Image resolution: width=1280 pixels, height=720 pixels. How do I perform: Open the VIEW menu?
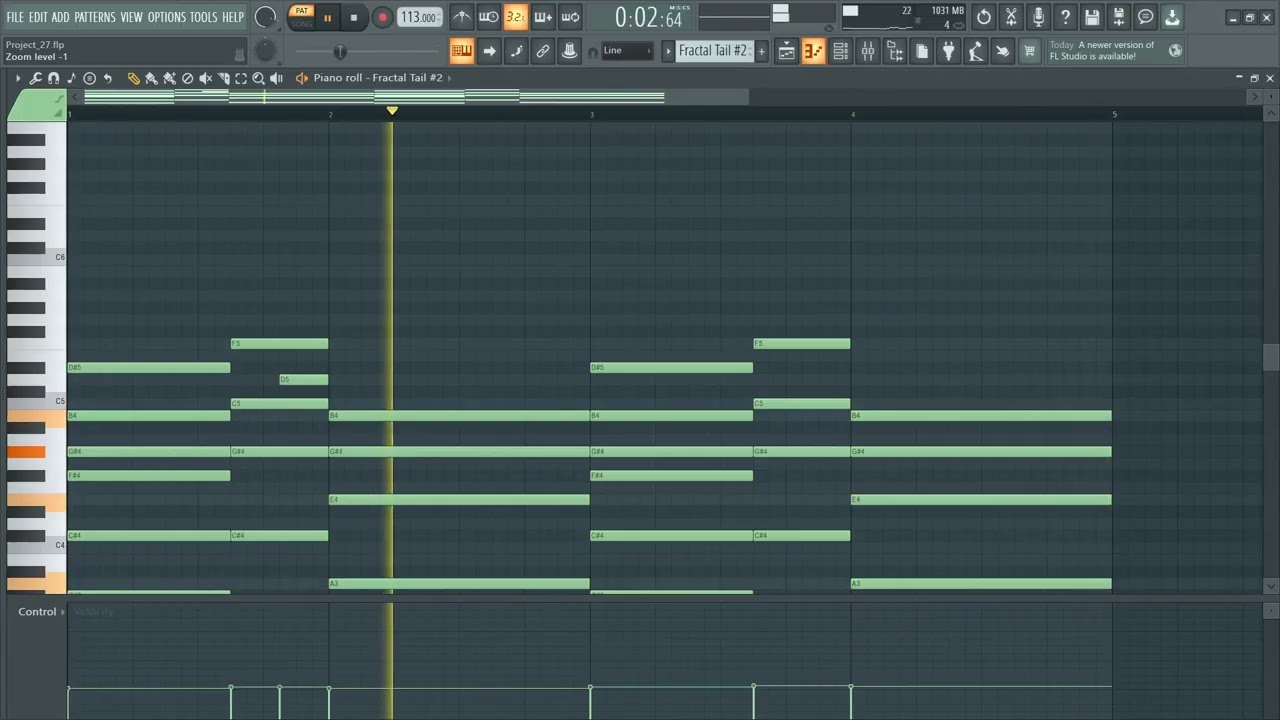tap(132, 17)
